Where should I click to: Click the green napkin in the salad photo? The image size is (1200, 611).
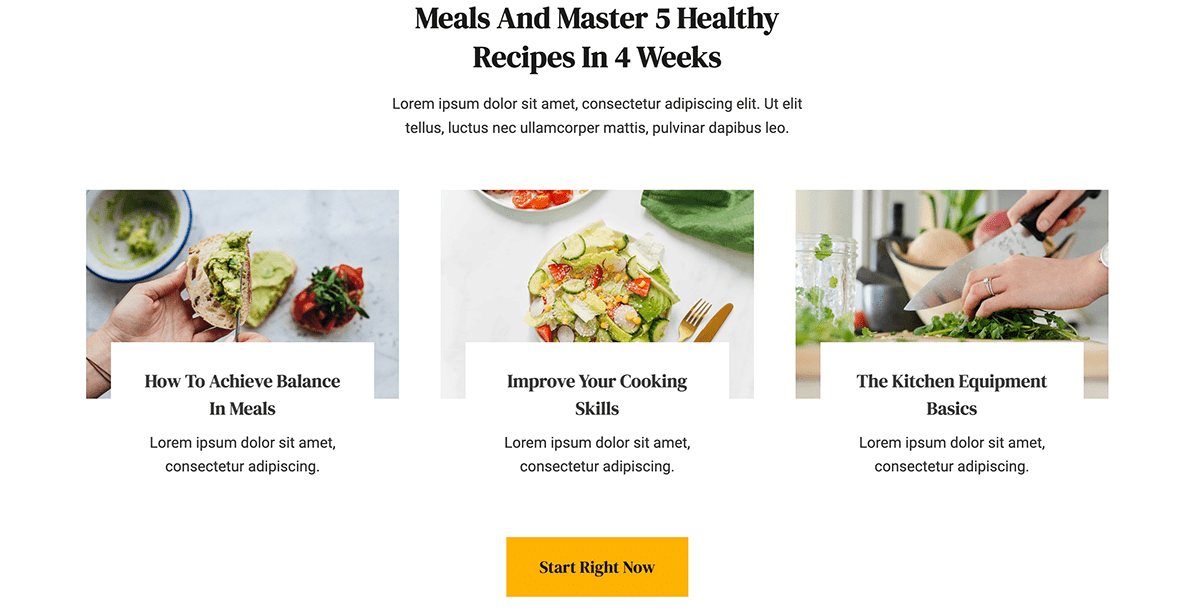pyautogui.click(x=700, y=217)
